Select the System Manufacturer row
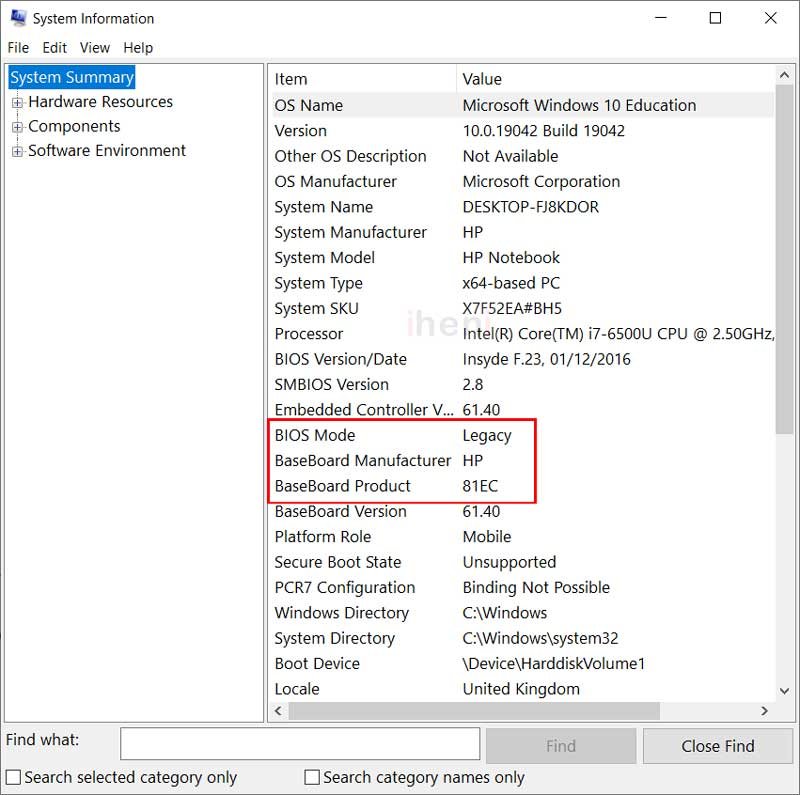The width and height of the screenshot is (800, 795). tap(521, 232)
